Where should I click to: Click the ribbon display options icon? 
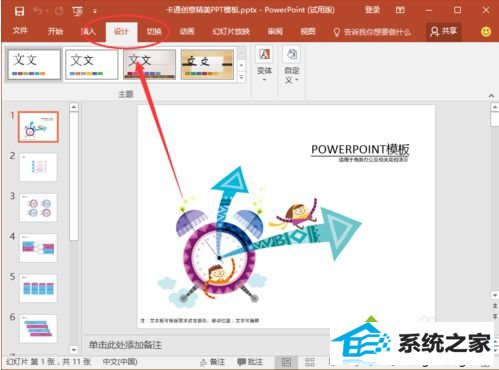pyautogui.click(x=400, y=10)
